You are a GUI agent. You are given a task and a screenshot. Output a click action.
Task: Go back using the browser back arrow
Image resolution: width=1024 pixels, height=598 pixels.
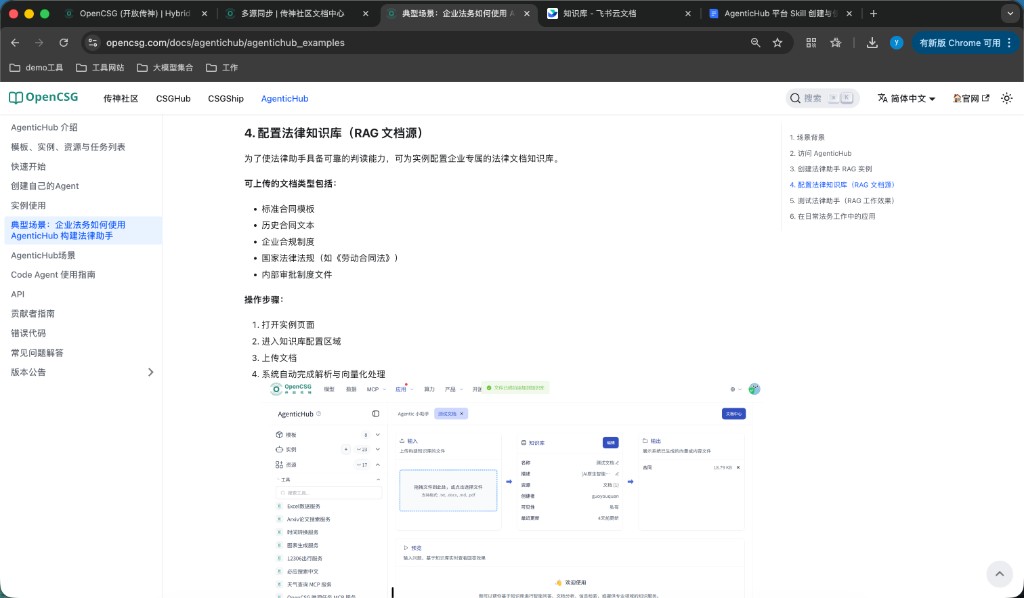[14, 43]
